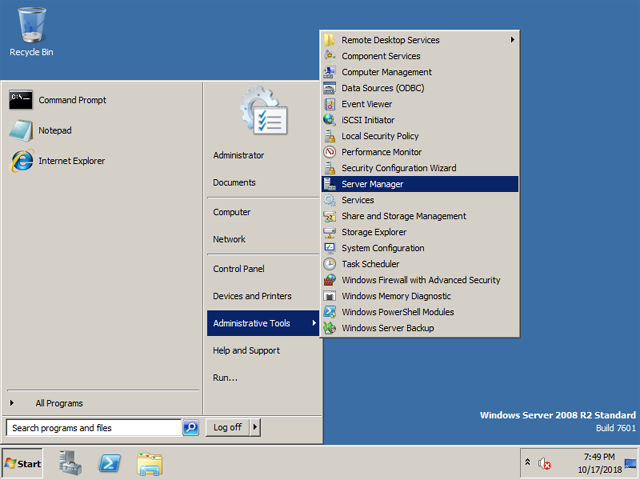Click the Event Viewer icon
Screen dimensions: 640x480
pos(329,104)
